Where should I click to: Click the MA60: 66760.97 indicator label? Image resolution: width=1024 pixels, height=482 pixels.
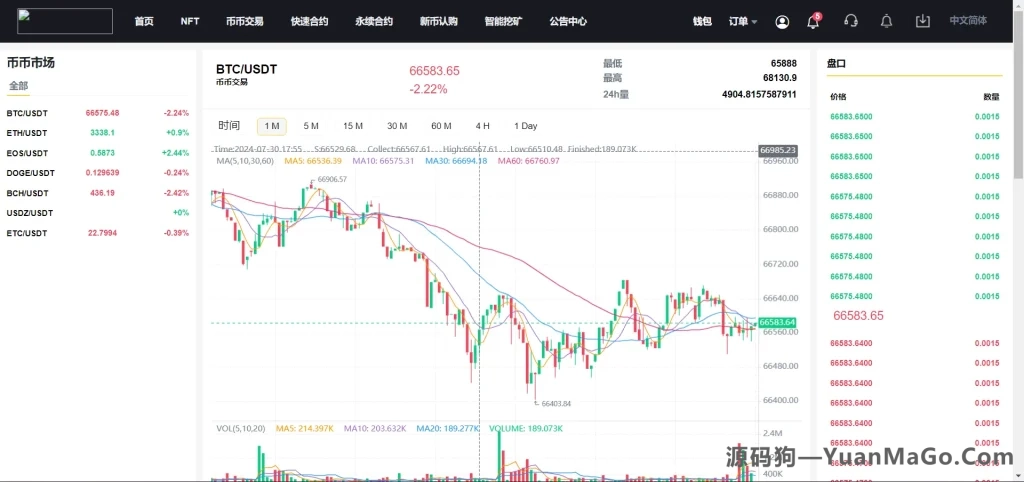(530, 161)
